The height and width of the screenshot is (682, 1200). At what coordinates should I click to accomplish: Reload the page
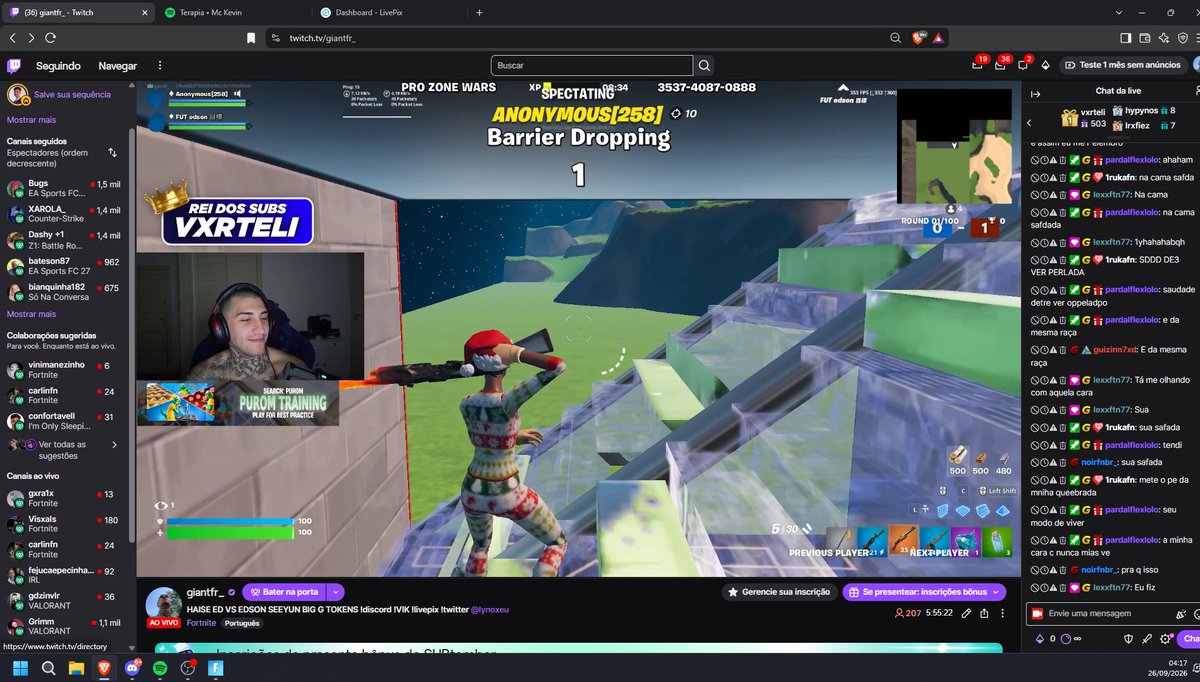50,37
